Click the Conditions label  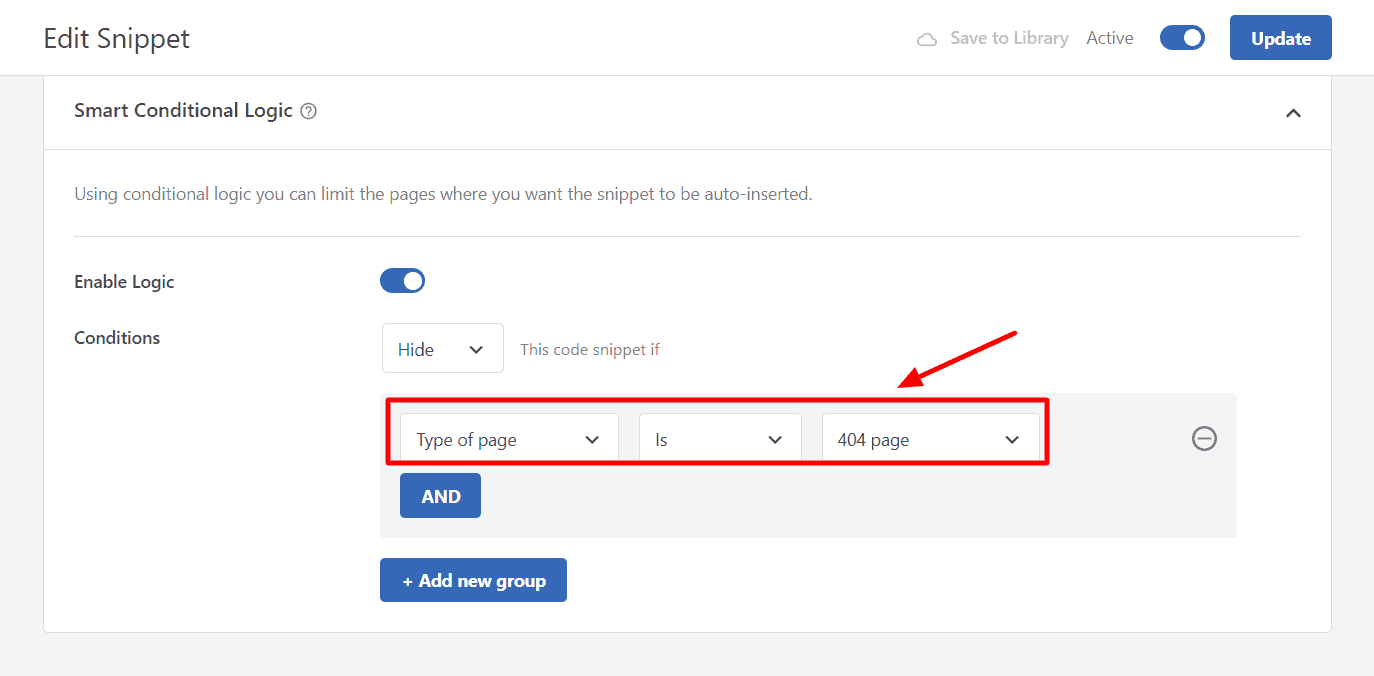point(117,338)
